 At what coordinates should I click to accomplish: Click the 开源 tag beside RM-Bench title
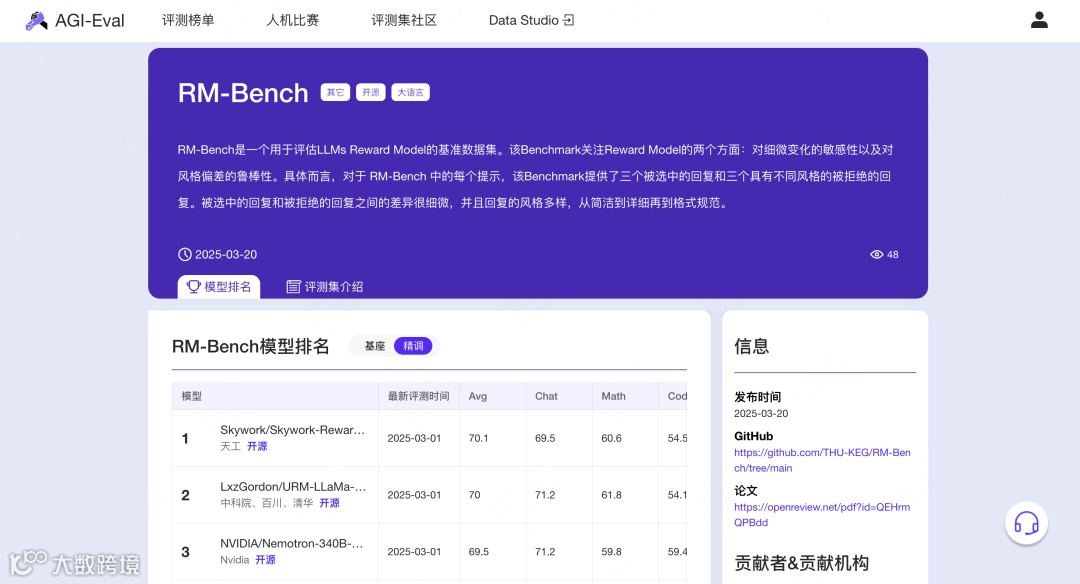click(x=371, y=92)
